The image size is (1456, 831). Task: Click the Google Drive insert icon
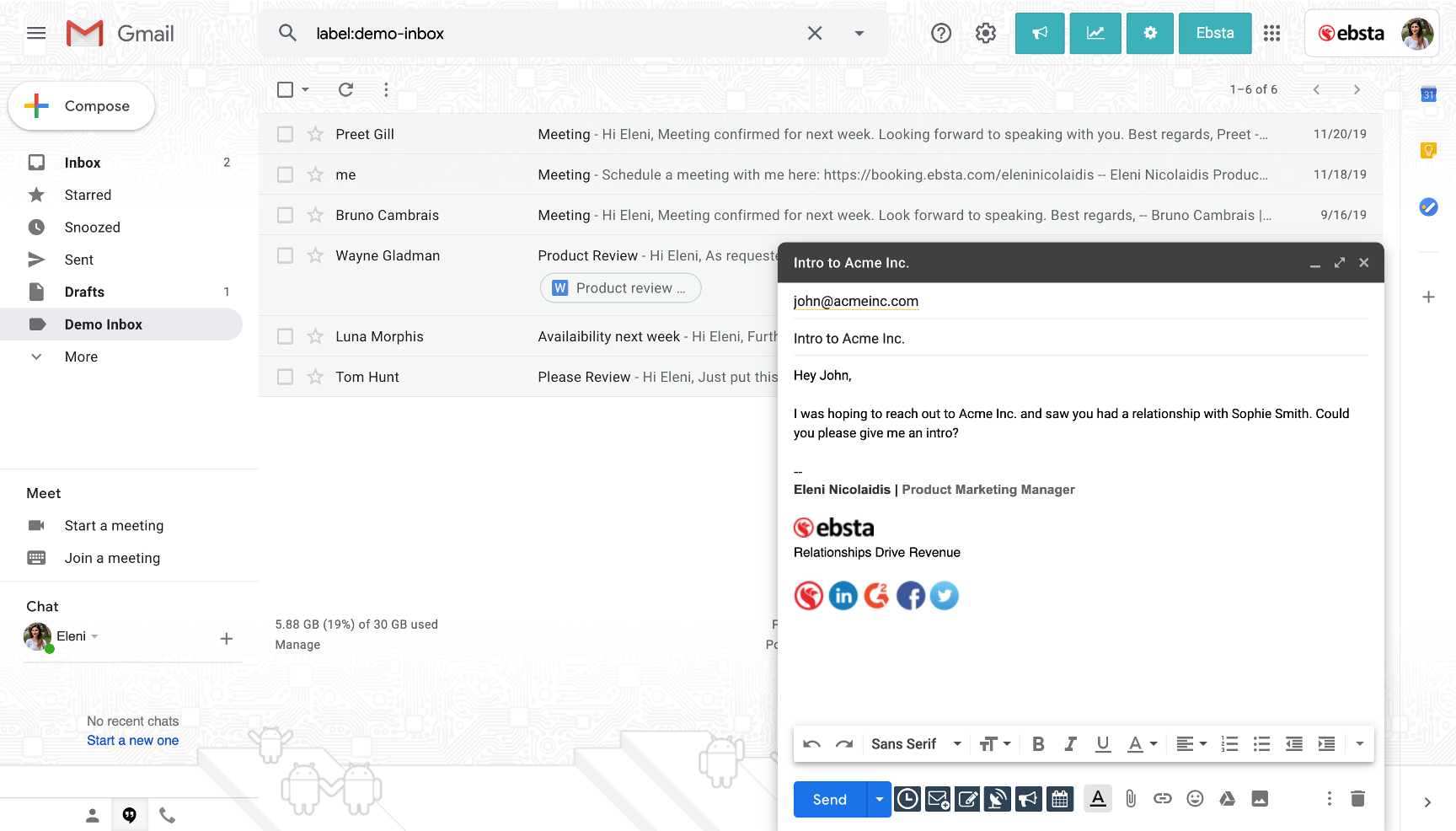(1227, 799)
